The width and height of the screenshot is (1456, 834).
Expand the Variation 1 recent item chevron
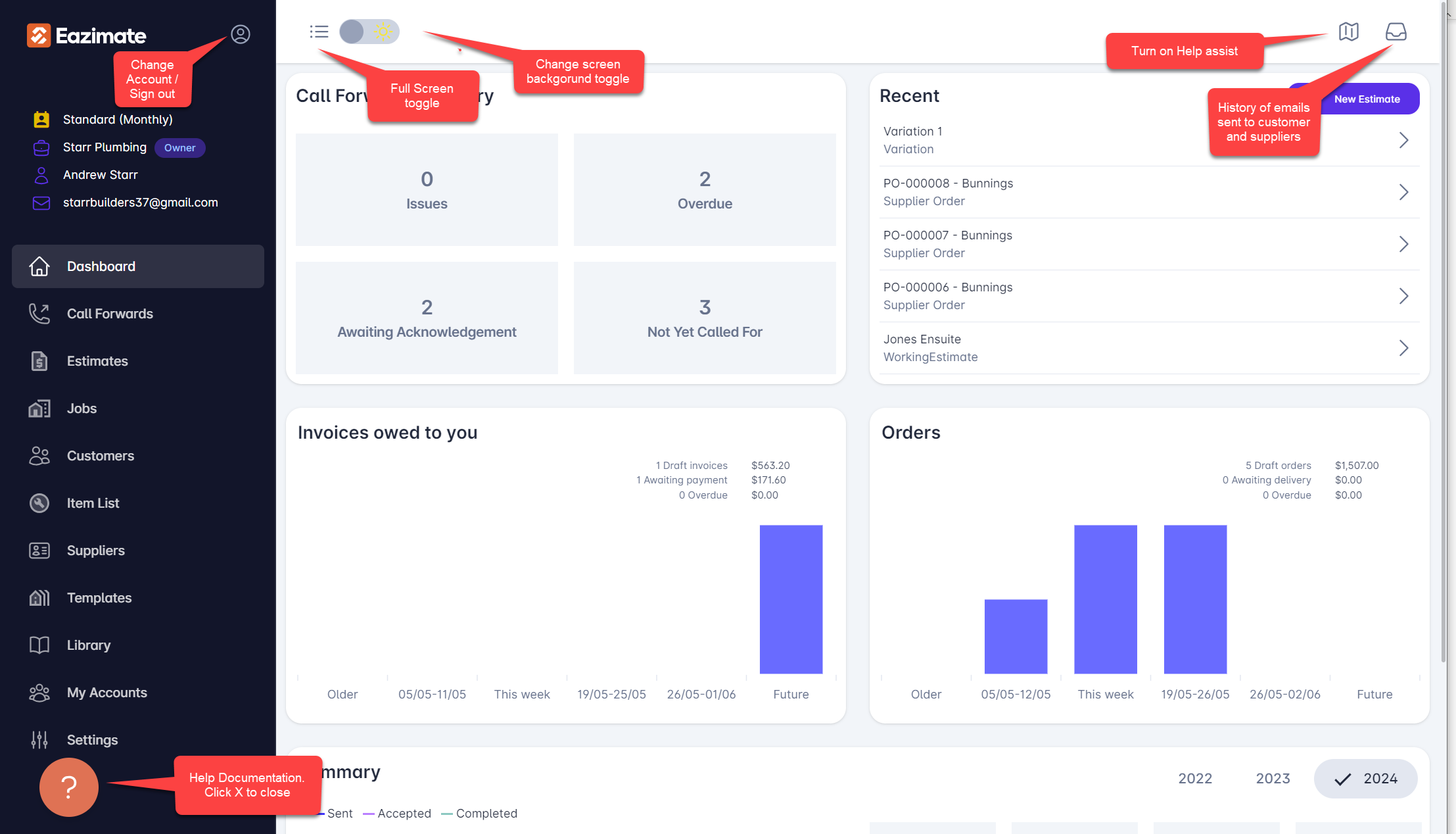(x=1403, y=140)
